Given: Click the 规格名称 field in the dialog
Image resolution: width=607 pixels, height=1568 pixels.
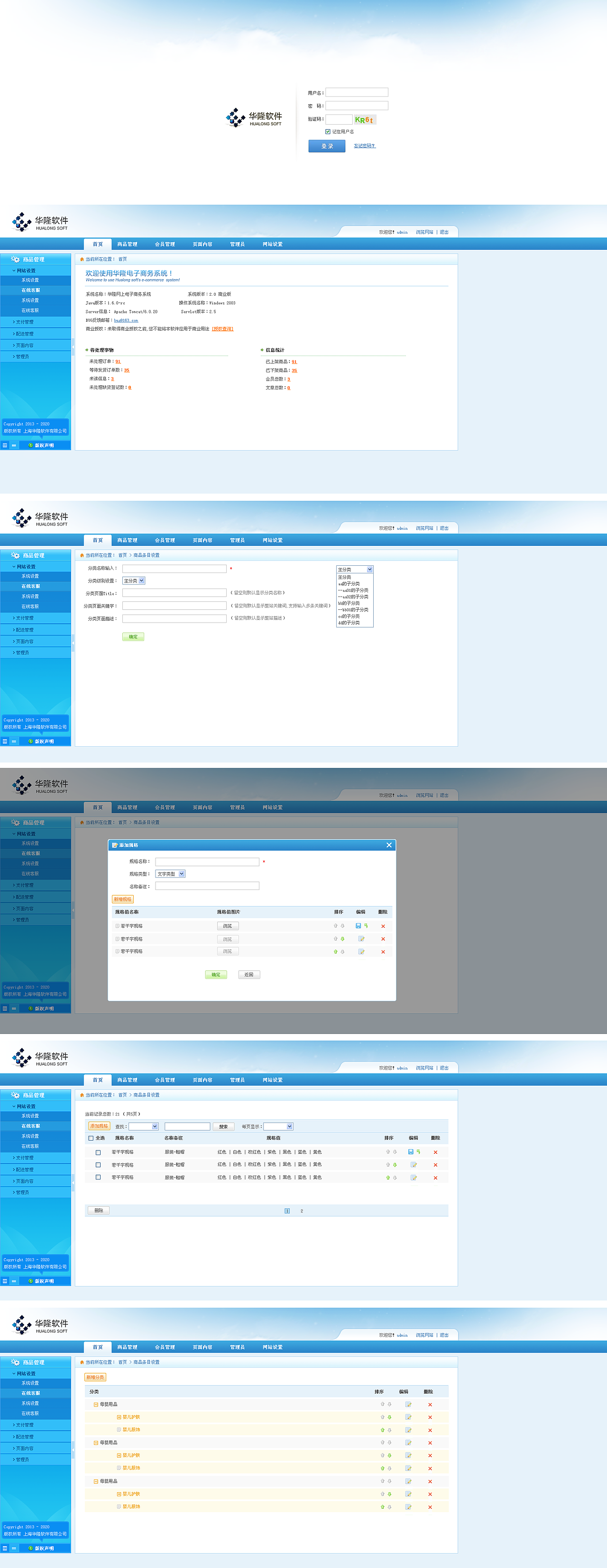Looking at the screenshot, I should pyautogui.click(x=207, y=861).
